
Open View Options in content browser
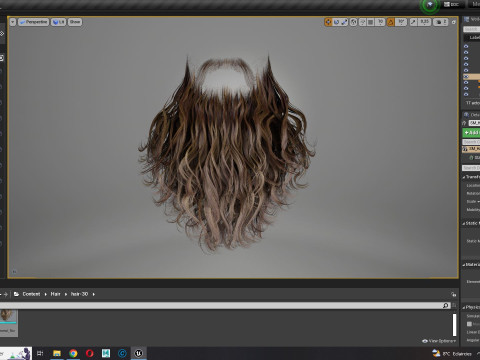pos(439,341)
